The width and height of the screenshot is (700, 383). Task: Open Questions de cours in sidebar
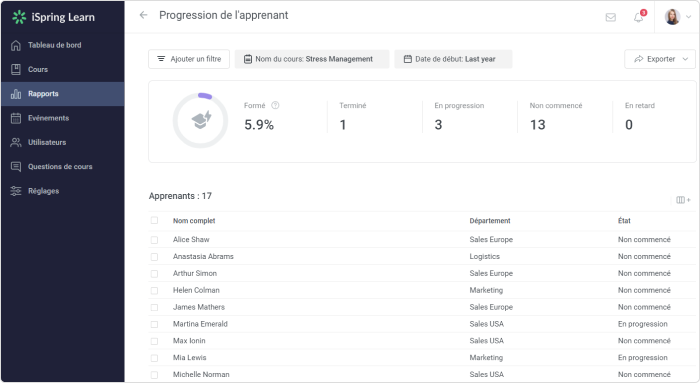coord(62,167)
